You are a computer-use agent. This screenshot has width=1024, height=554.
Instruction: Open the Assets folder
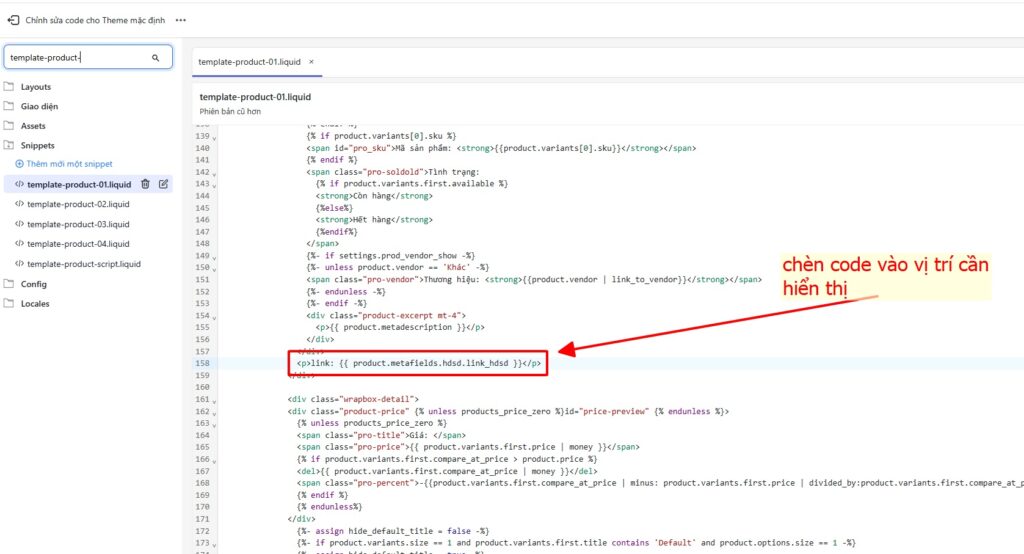(x=33, y=126)
